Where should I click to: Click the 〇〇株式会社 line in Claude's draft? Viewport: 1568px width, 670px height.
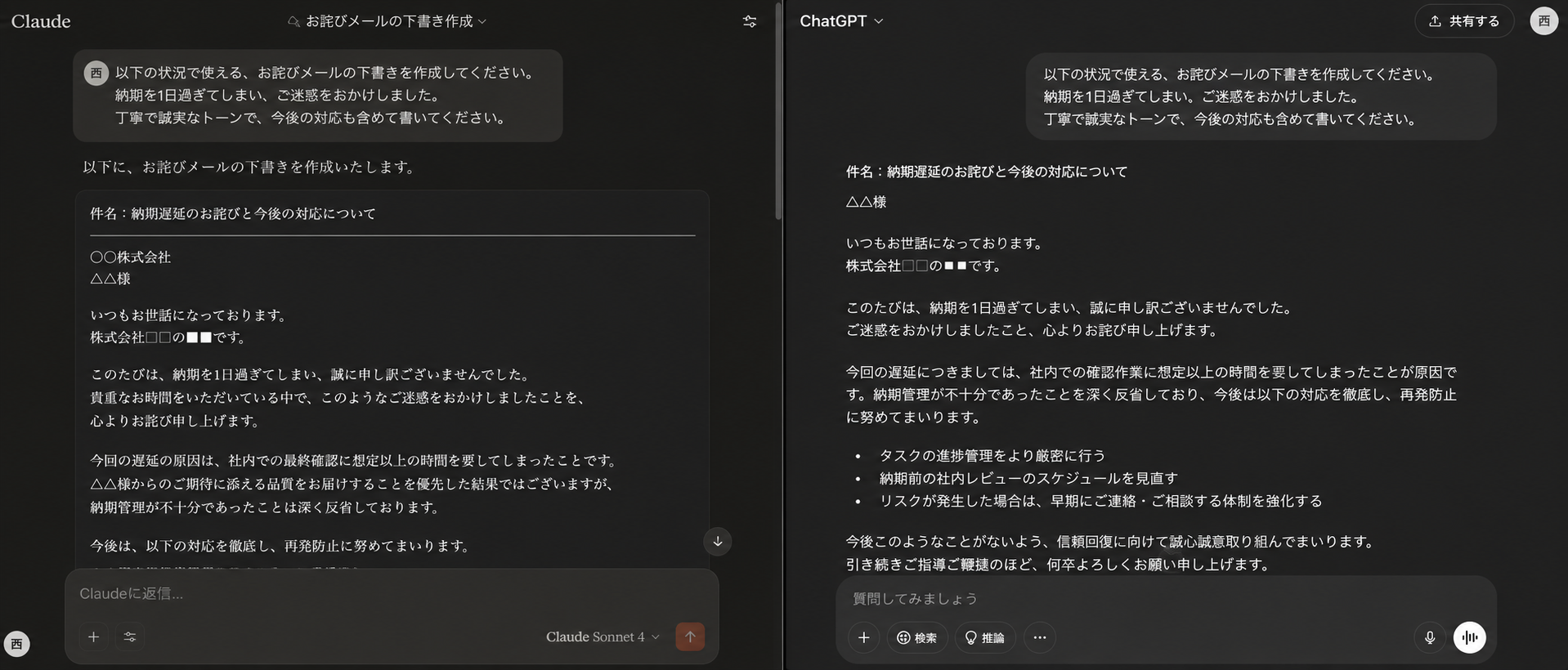click(x=131, y=257)
